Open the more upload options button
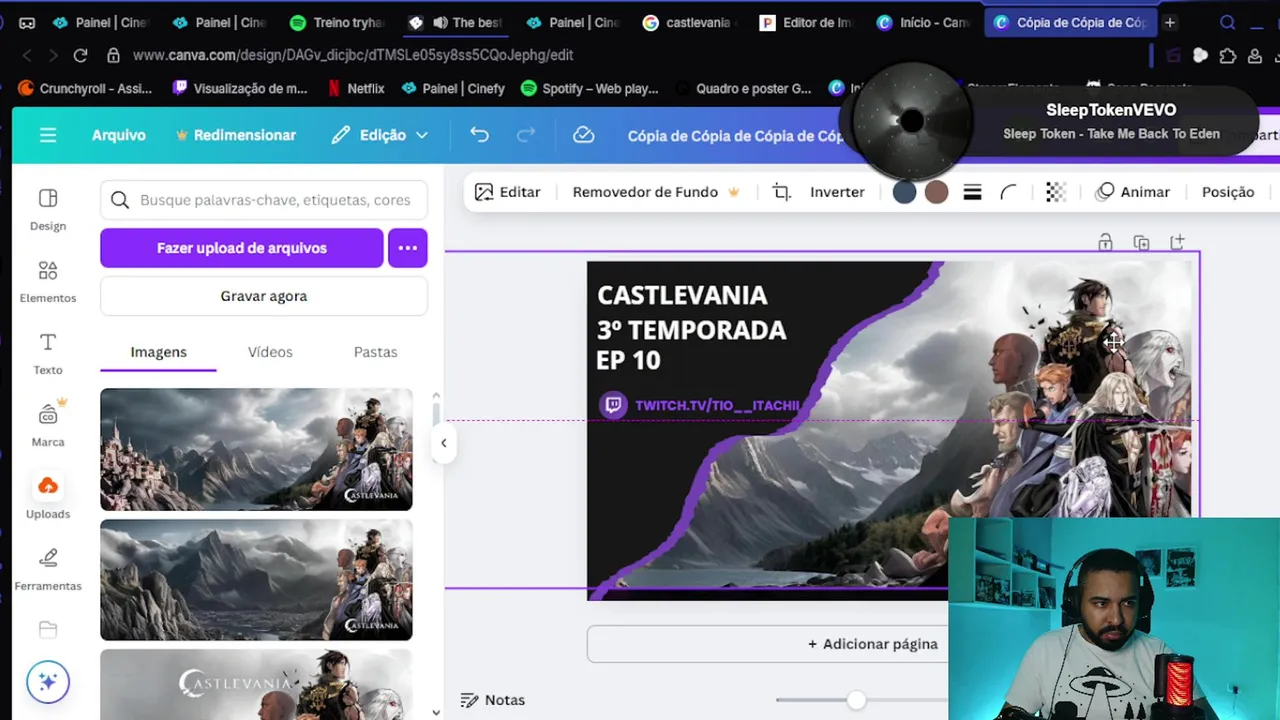 408,248
